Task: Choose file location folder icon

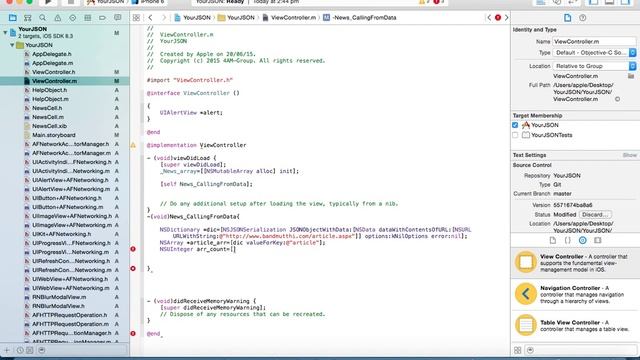Action: pos(631,76)
